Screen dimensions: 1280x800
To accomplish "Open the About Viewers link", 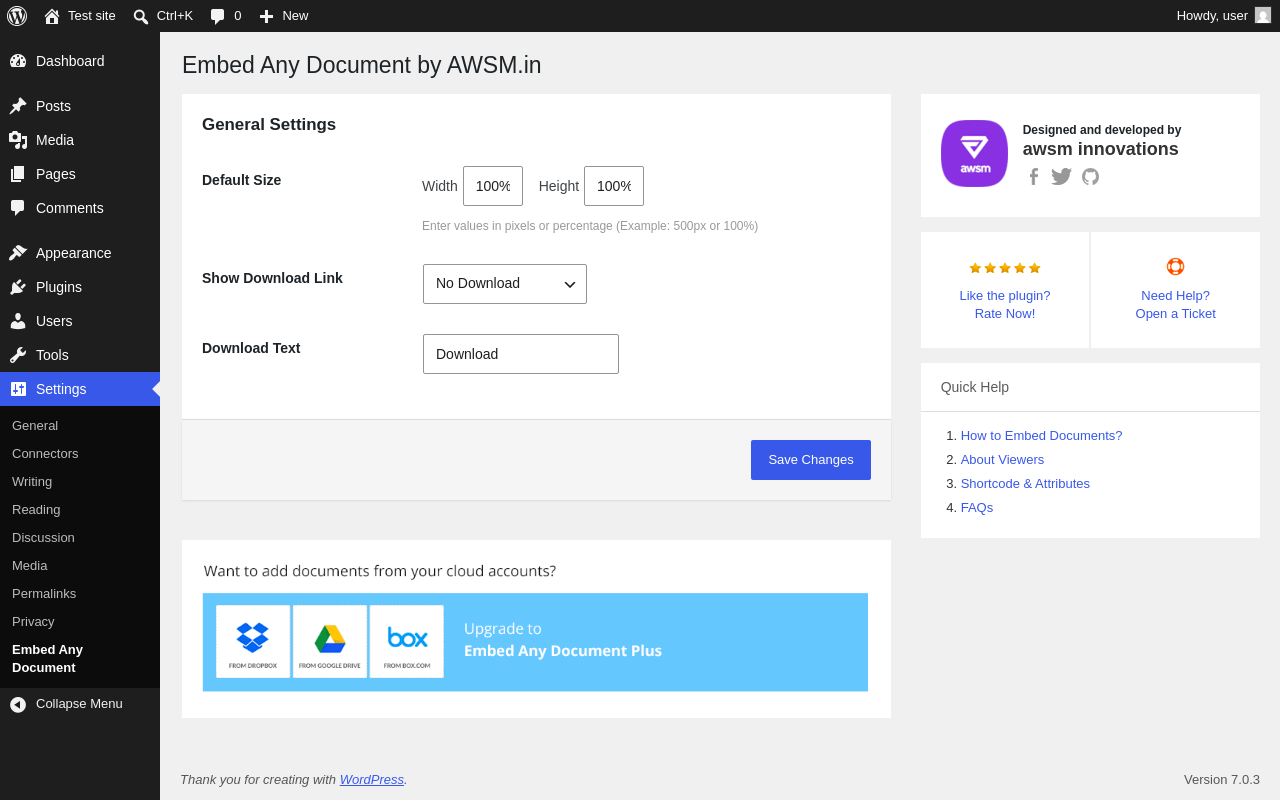I will pos(1002,460).
